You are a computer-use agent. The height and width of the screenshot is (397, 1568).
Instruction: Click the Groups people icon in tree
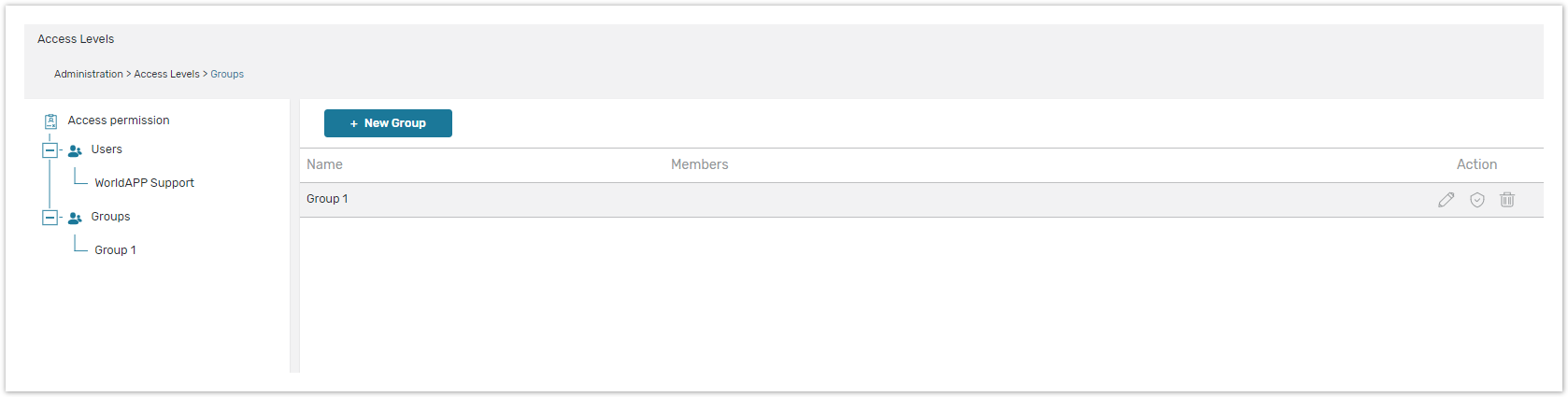click(76, 218)
